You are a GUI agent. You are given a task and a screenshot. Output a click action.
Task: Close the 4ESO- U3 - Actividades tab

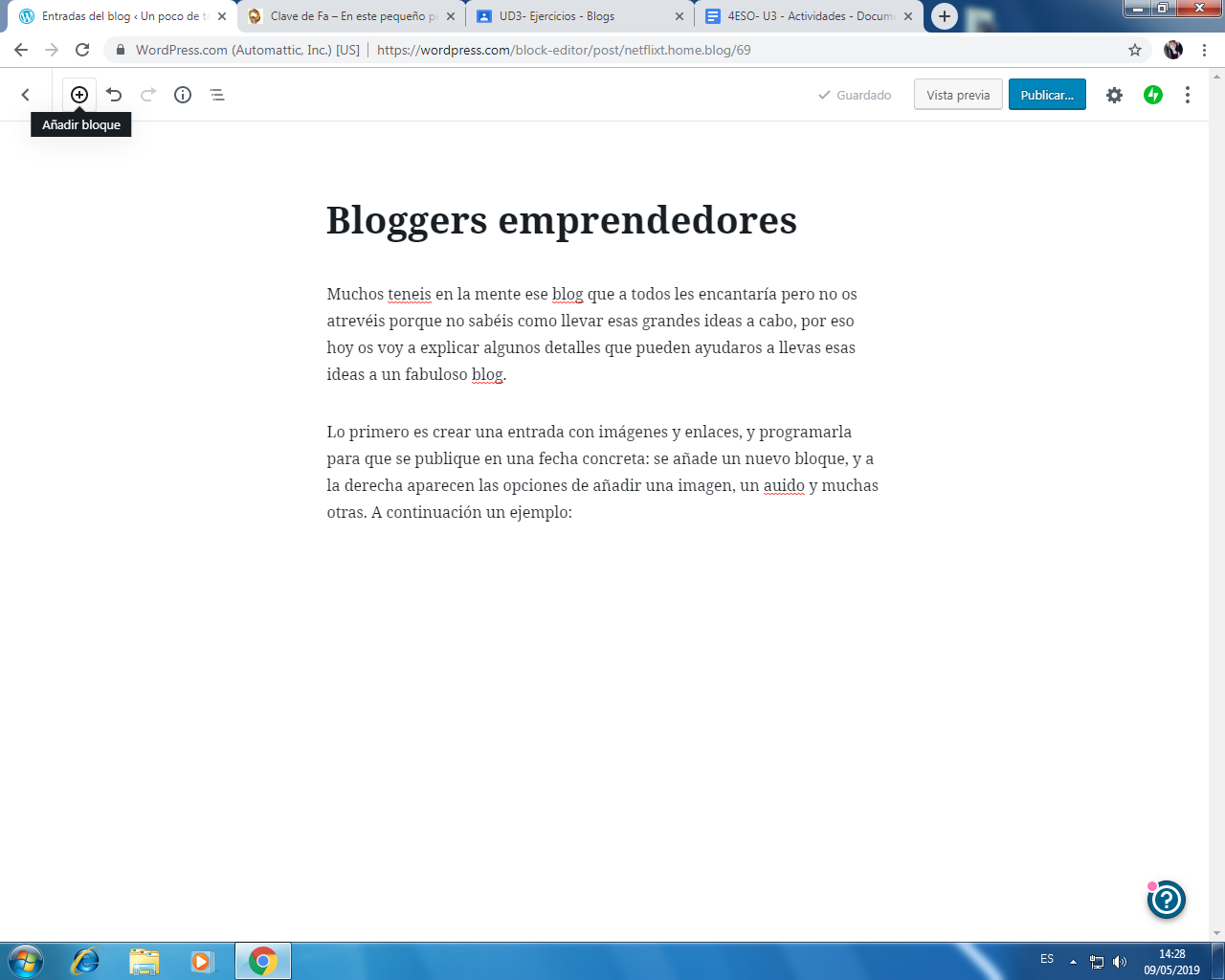908,16
